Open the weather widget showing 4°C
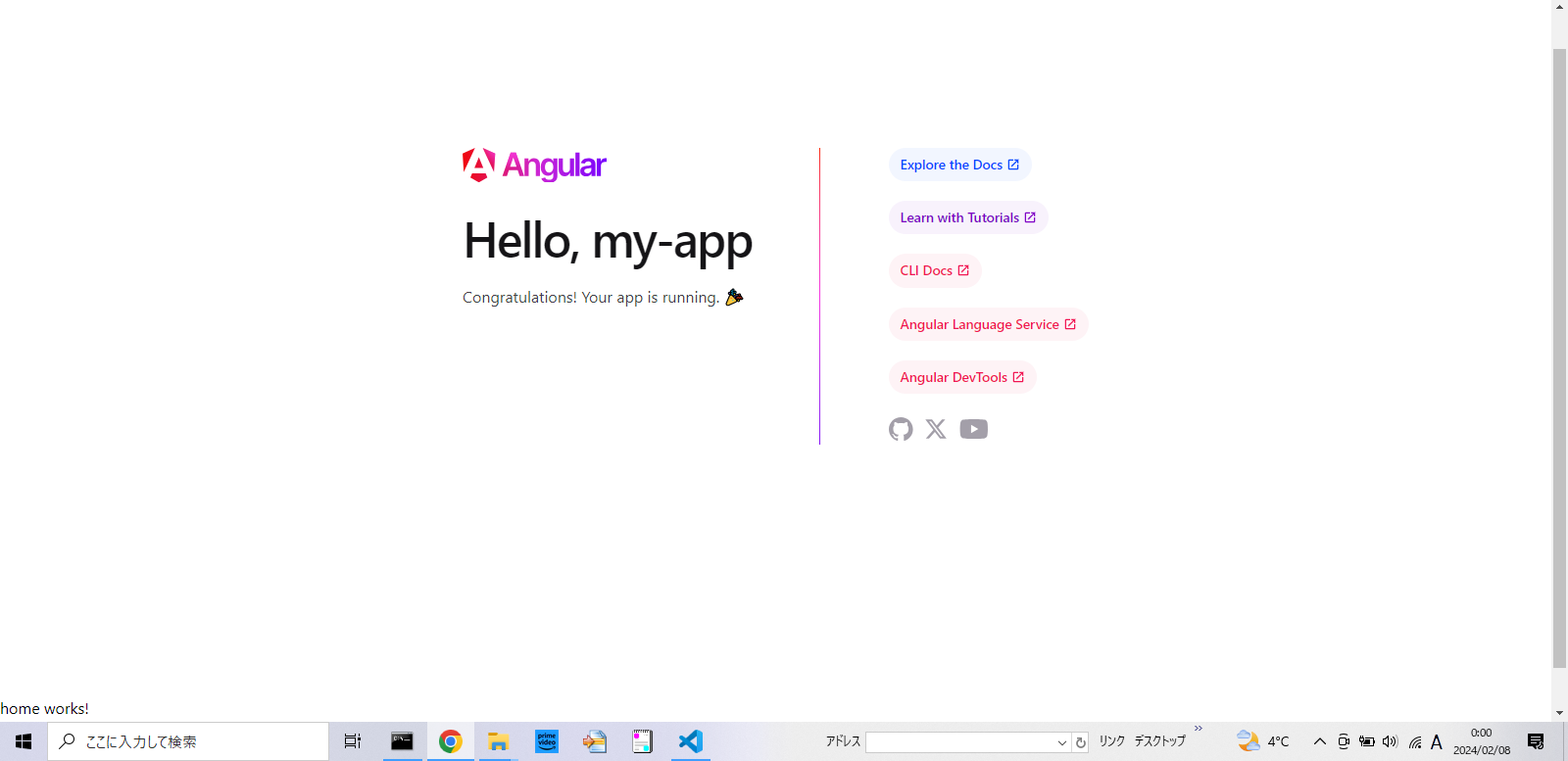 (1262, 741)
